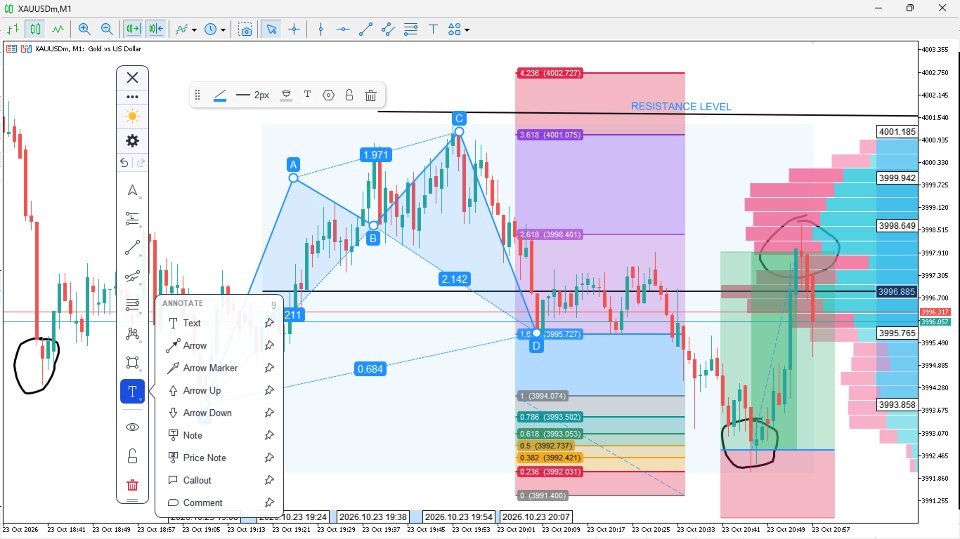Image resolution: width=960 pixels, height=539 pixels.
Task: Draw a horizontal line
Action: pos(343,29)
